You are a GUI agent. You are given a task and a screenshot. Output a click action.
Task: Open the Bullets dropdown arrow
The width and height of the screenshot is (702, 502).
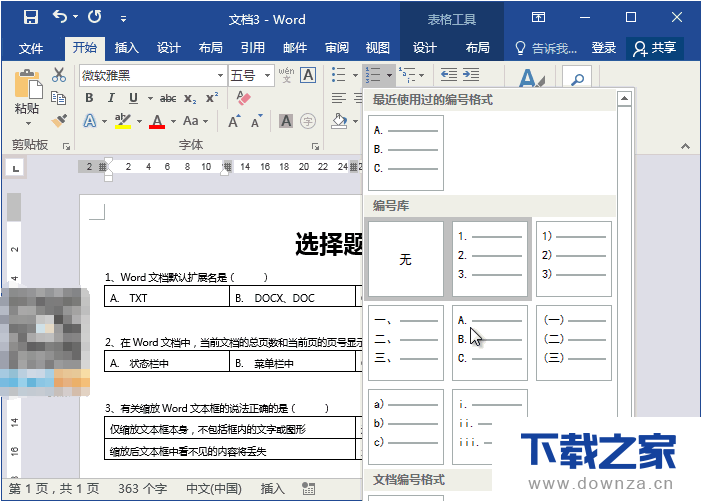[355, 75]
